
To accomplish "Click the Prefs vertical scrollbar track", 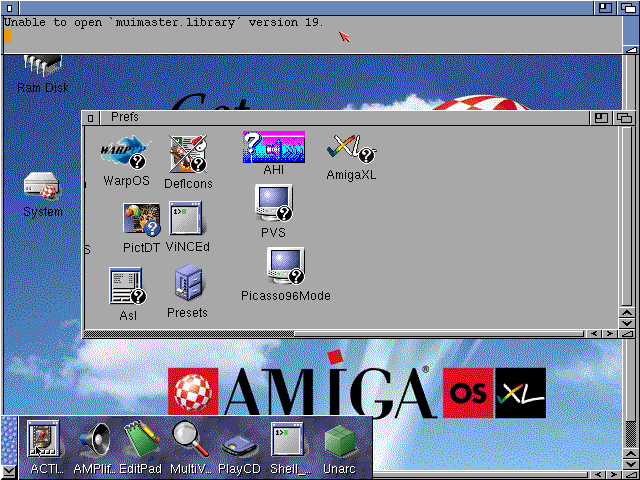I will tap(627, 216).
